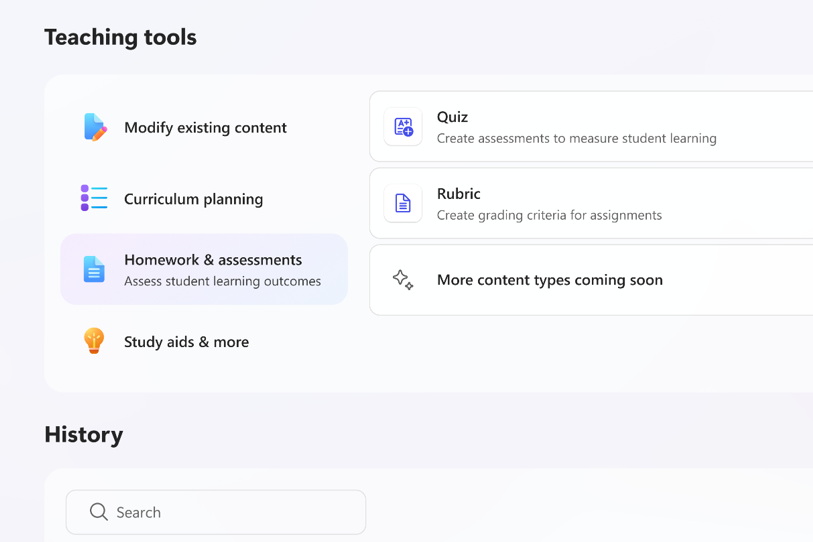Open the Study aids & more category
813x542 pixels.
[186, 342]
